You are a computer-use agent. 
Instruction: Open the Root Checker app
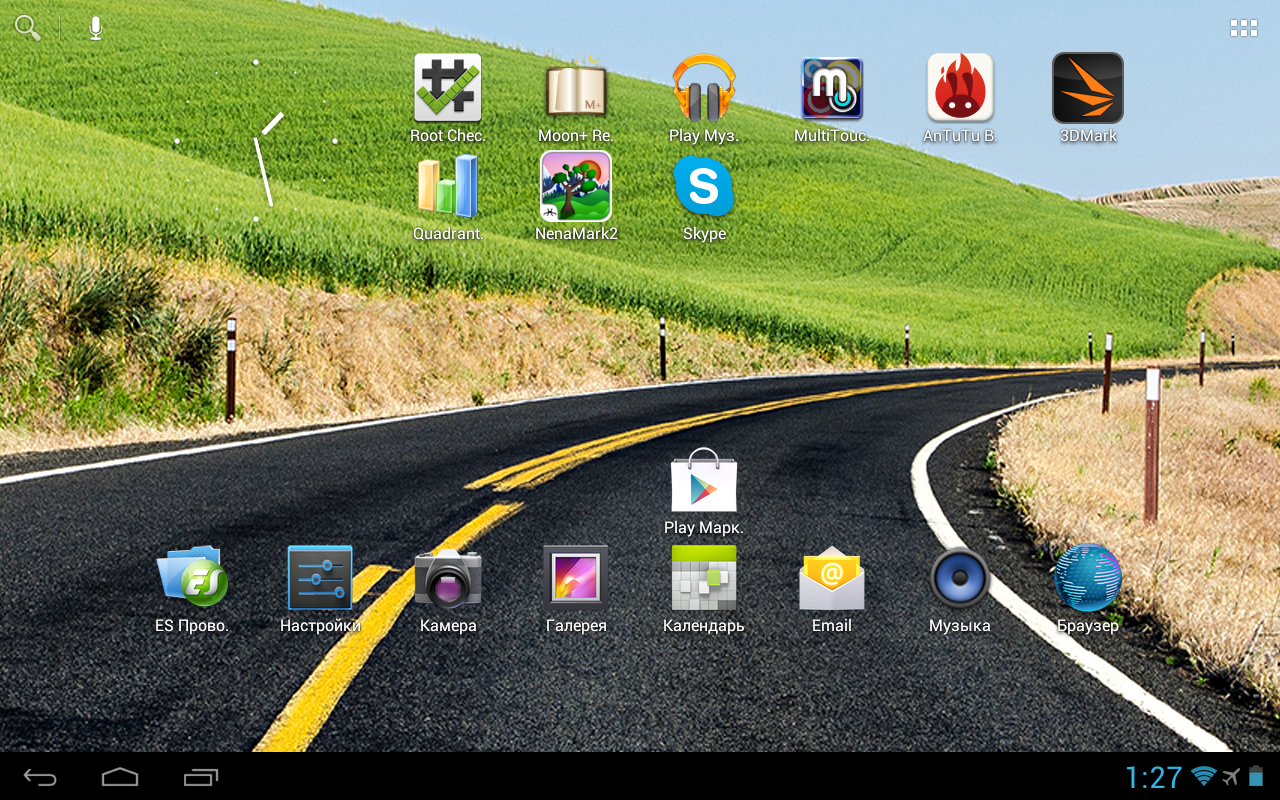[x=448, y=88]
